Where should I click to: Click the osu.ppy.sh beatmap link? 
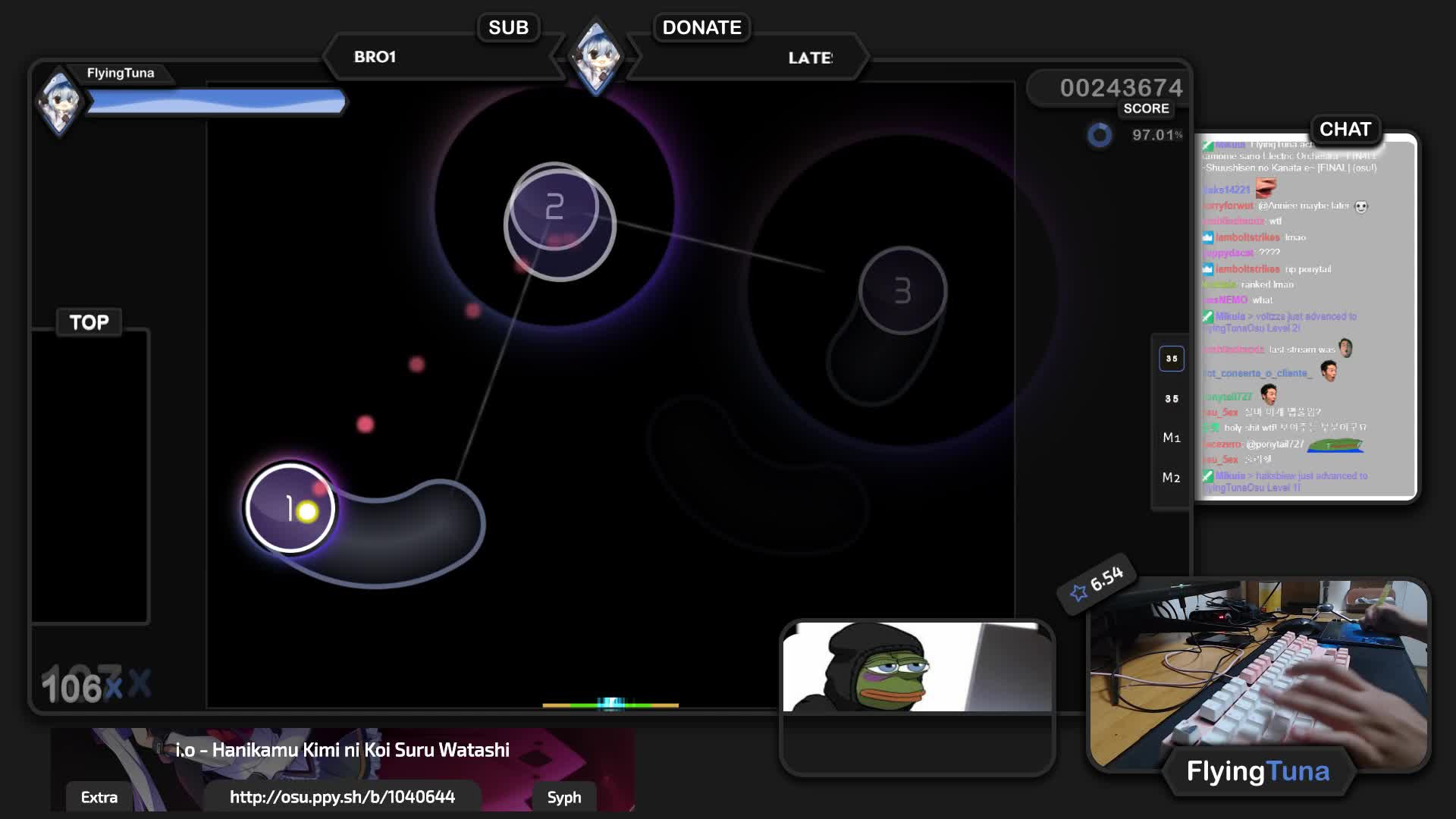(342, 797)
